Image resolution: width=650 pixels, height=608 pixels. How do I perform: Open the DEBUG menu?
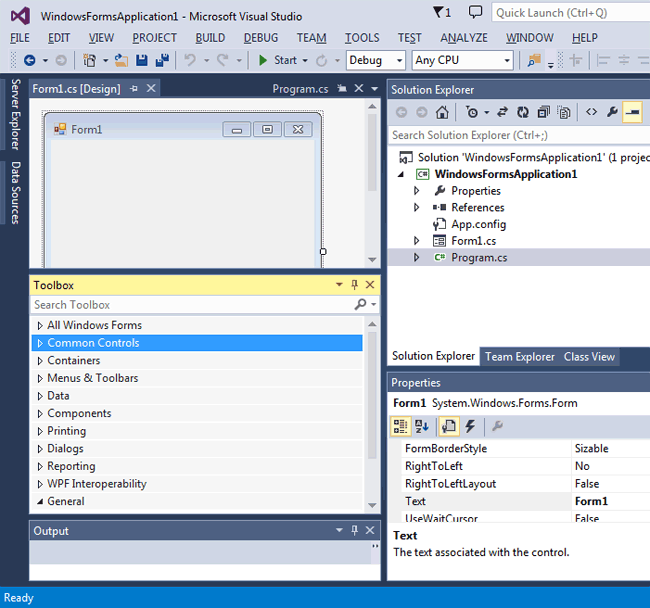(261, 38)
